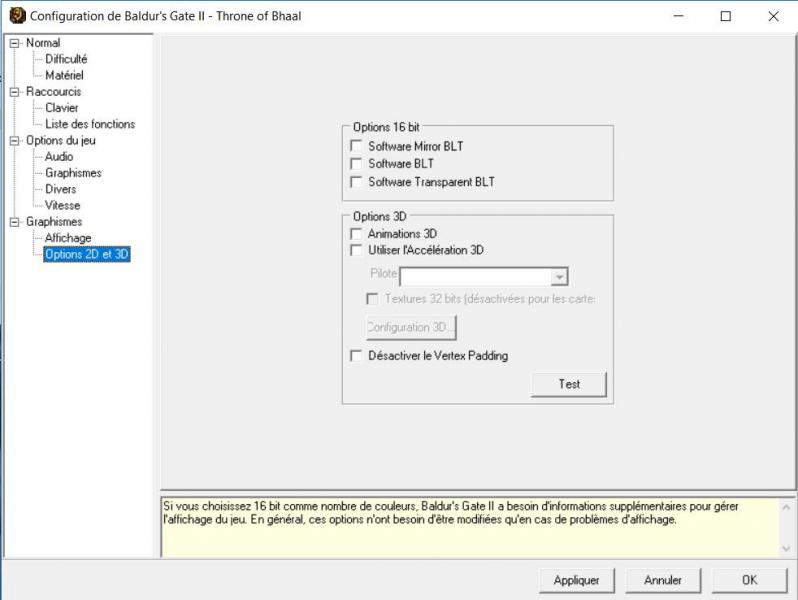Open Graphismes under Options du jeu
Image resolution: width=798 pixels, height=600 pixels.
(73, 173)
